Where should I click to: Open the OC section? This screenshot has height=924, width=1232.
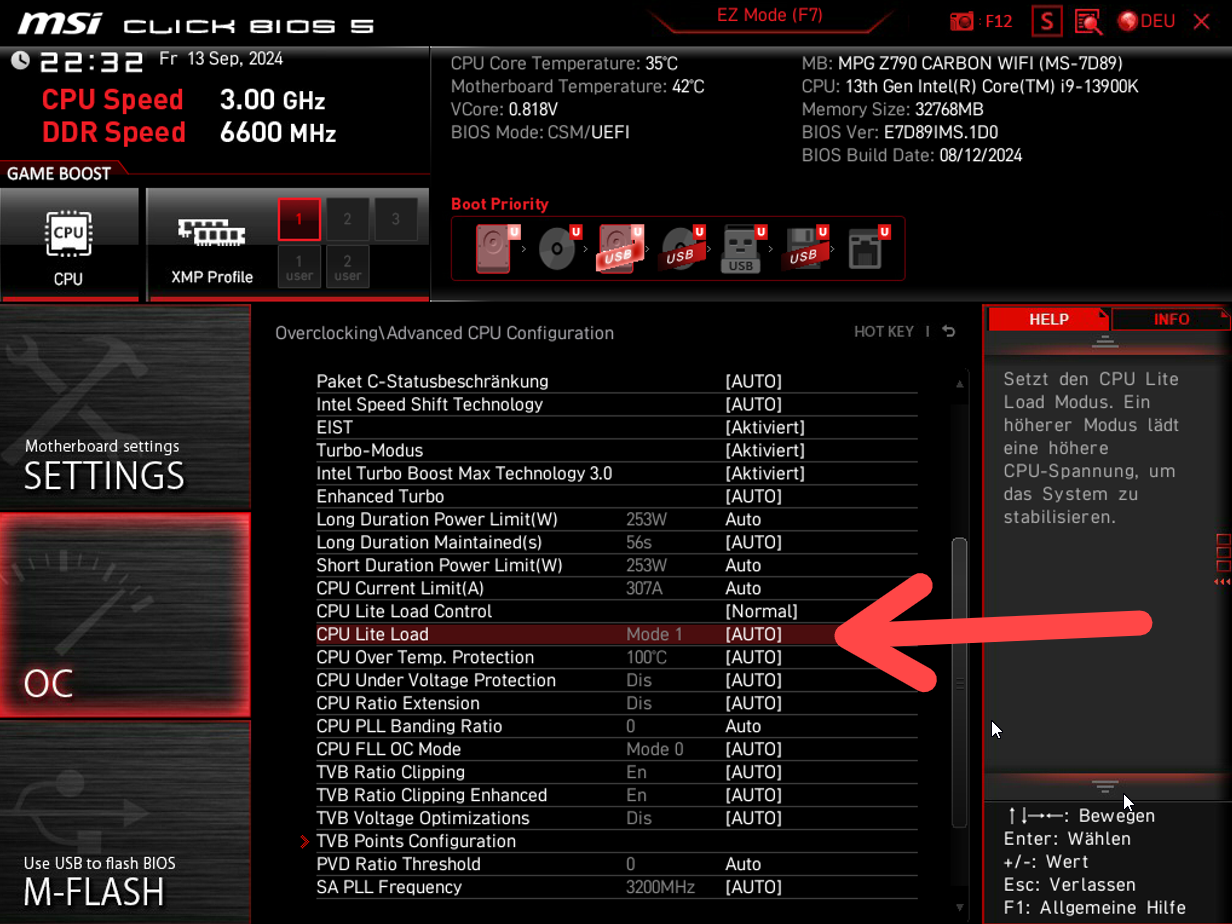(x=125, y=615)
